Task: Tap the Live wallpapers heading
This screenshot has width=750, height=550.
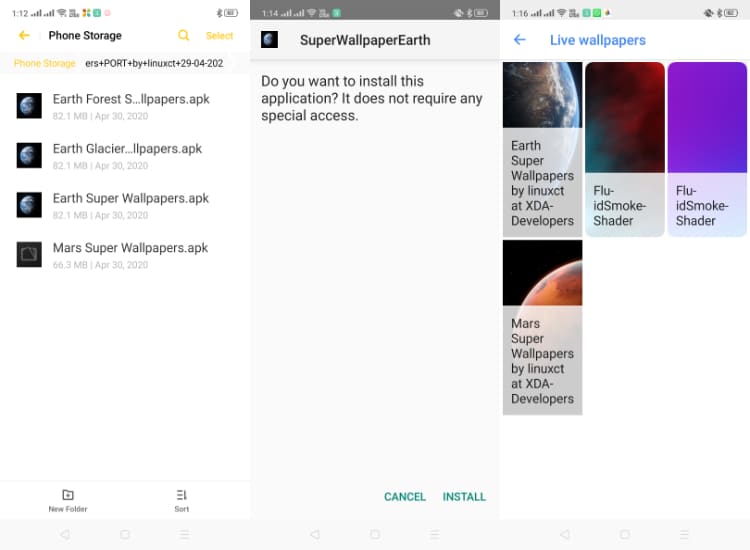Action: [598, 40]
